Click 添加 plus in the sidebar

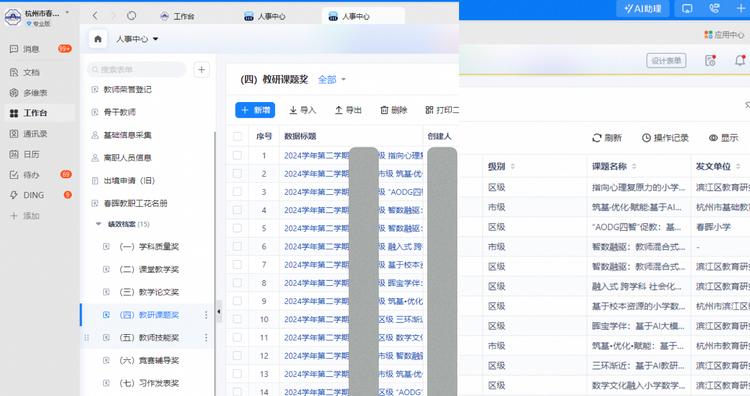tap(25, 216)
